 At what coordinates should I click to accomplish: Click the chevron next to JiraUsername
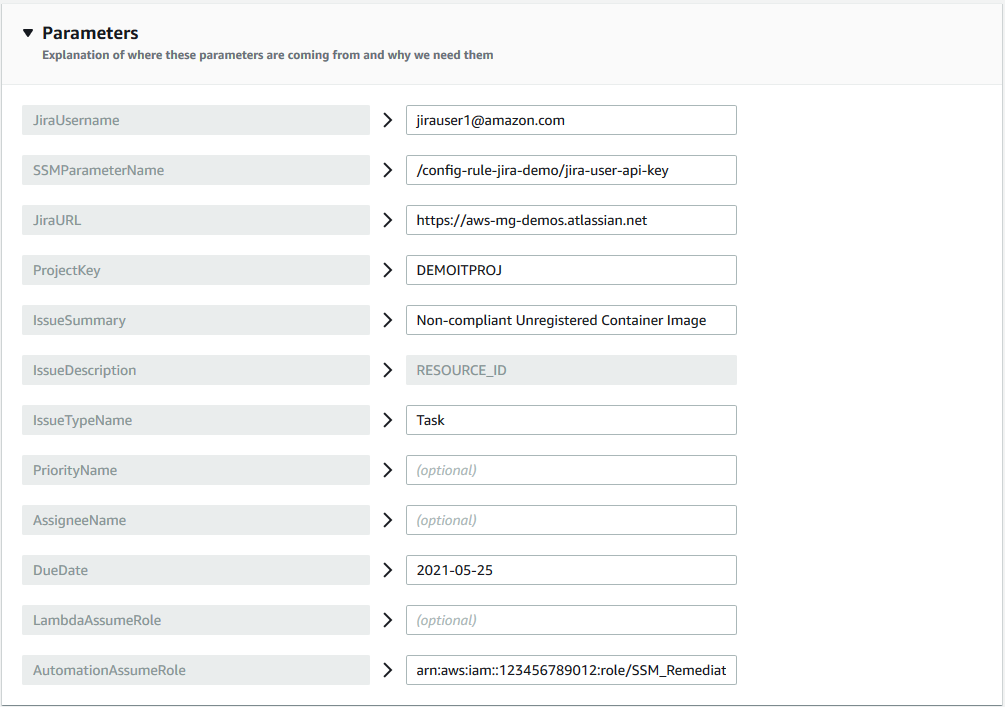coord(388,119)
